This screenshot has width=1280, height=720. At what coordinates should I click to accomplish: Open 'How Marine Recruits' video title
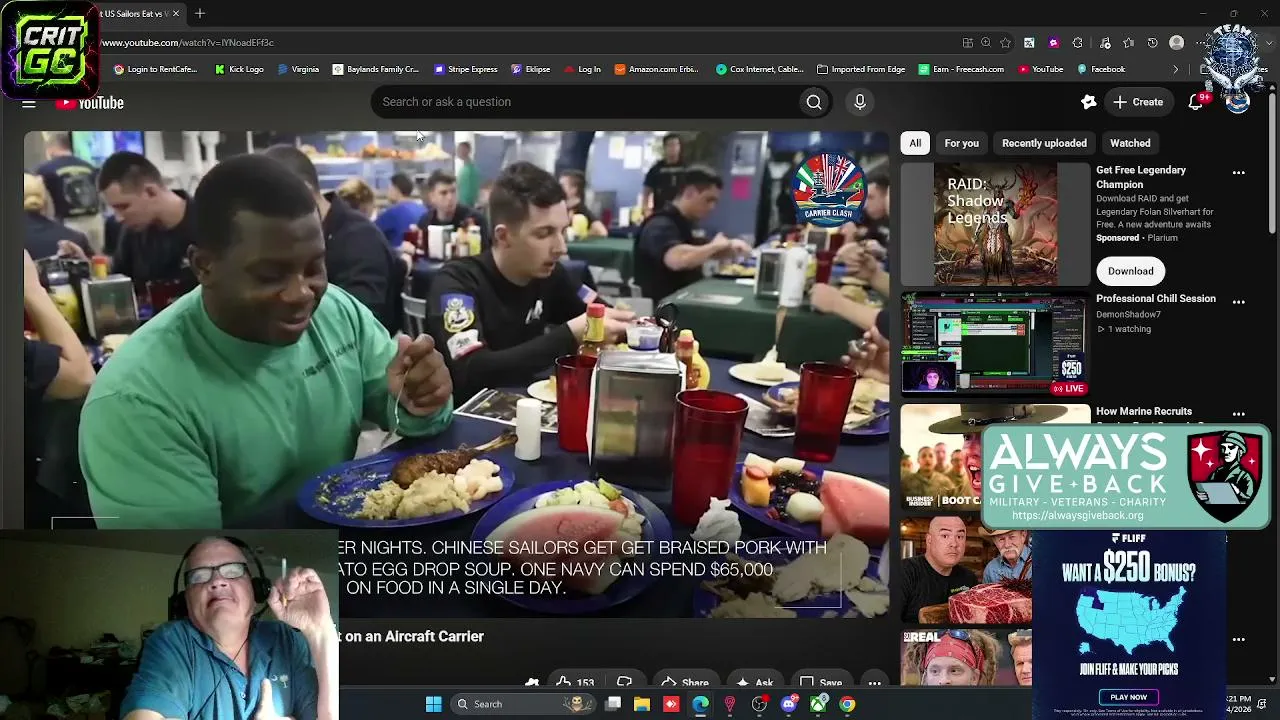1144,411
